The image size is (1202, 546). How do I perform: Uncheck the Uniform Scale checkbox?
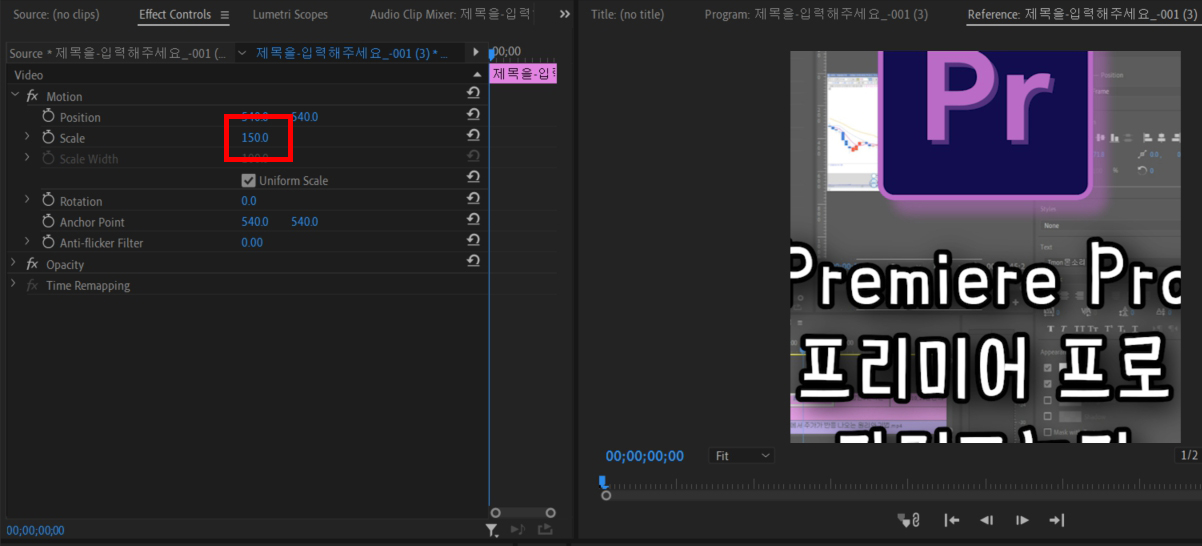[249, 180]
